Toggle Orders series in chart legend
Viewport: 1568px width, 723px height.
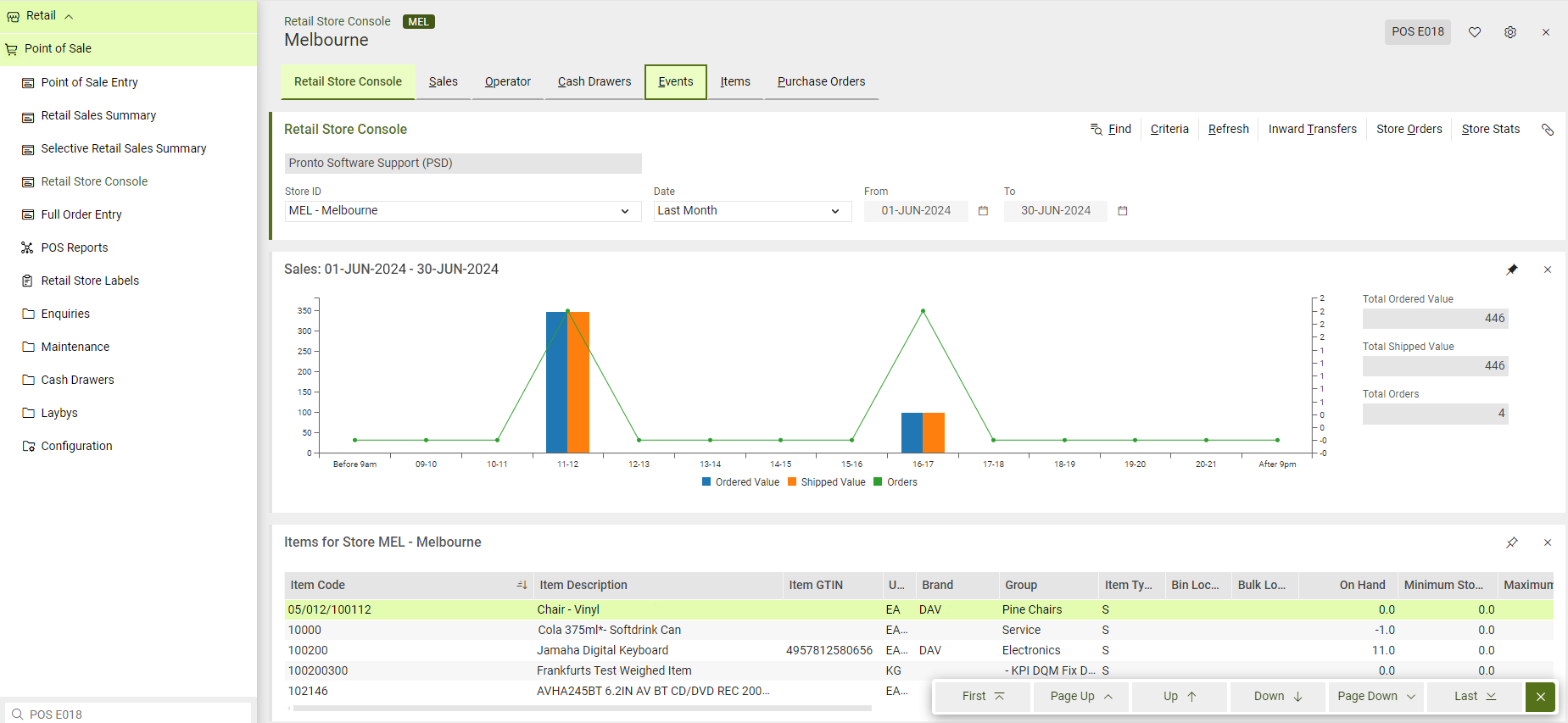pos(896,482)
